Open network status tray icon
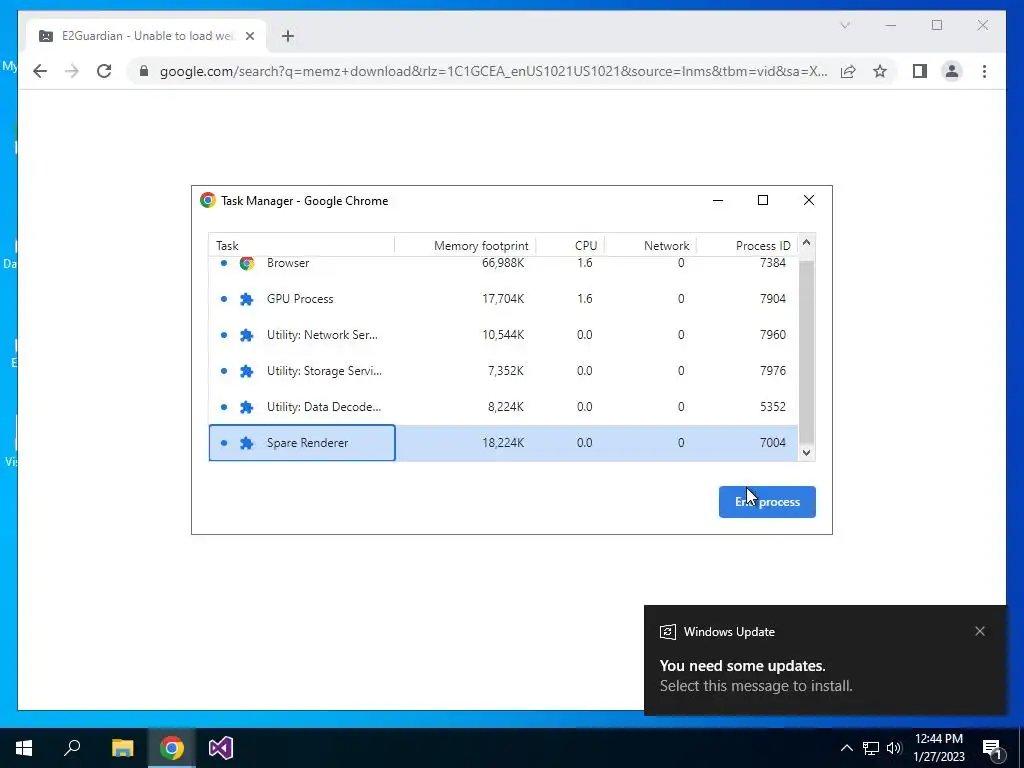The width and height of the screenshot is (1024, 768). click(x=871, y=748)
